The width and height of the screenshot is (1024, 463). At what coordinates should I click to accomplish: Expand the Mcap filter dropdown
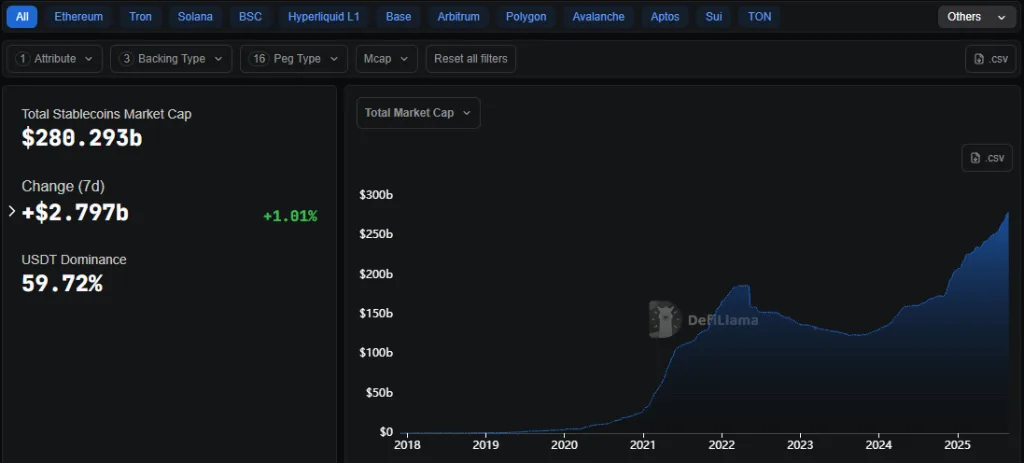click(386, 59)
